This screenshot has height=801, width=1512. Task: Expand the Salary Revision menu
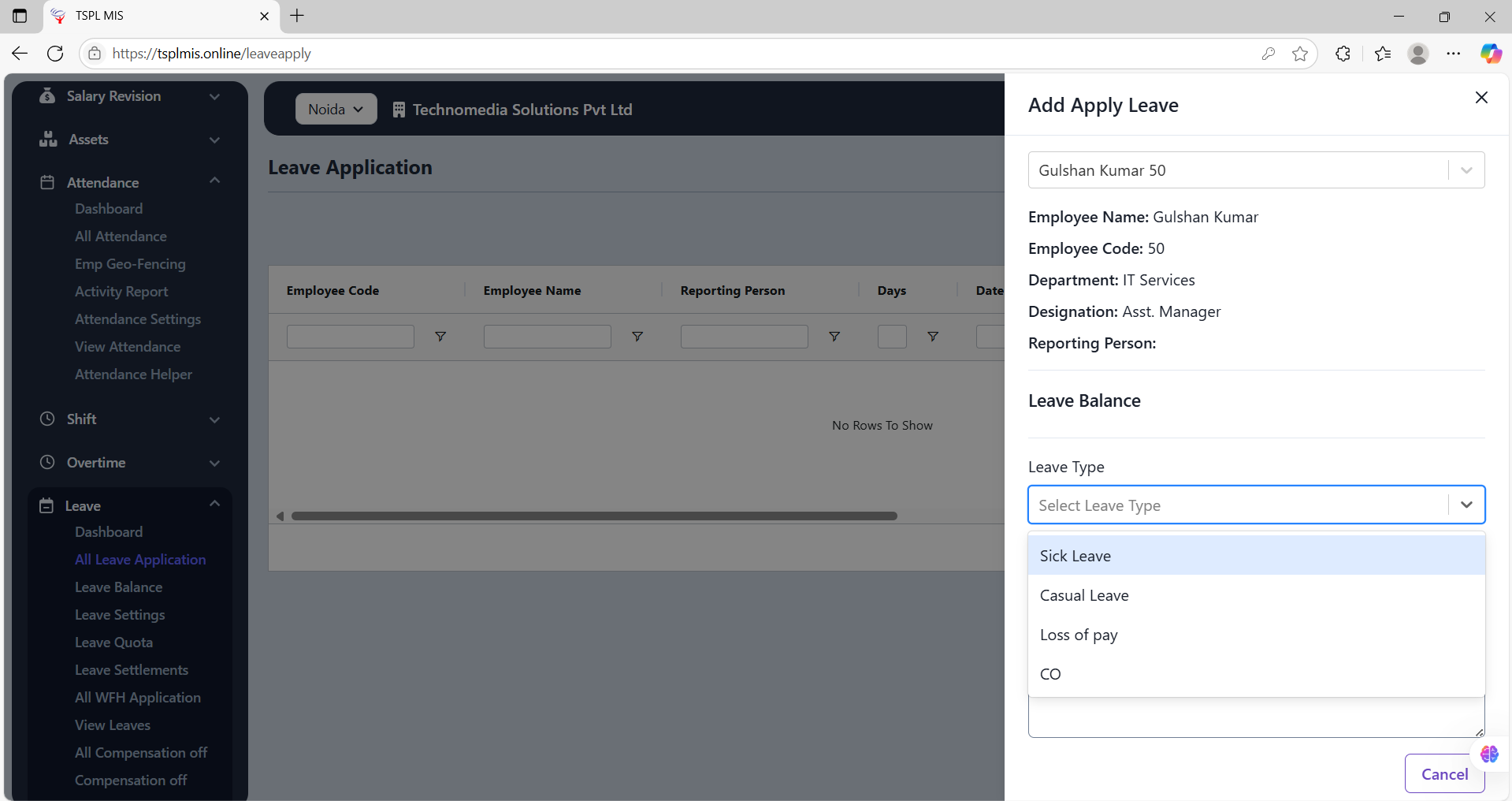click(214, 96)
